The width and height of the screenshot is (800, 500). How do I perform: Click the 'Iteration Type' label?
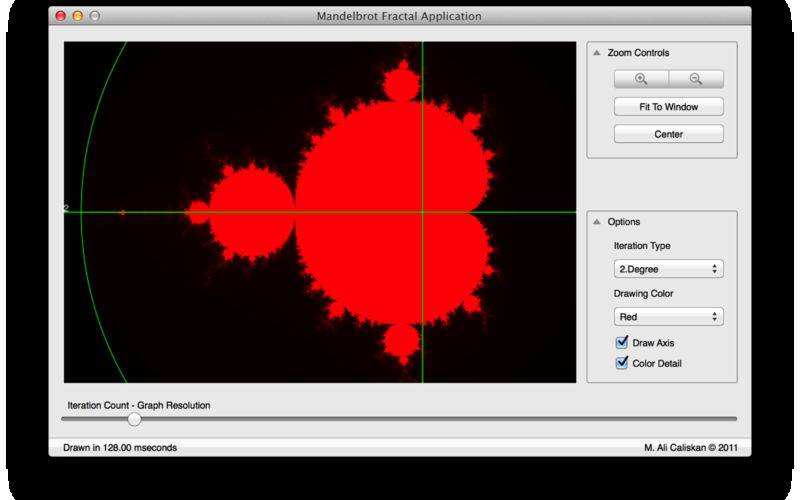tap(642, 245)
